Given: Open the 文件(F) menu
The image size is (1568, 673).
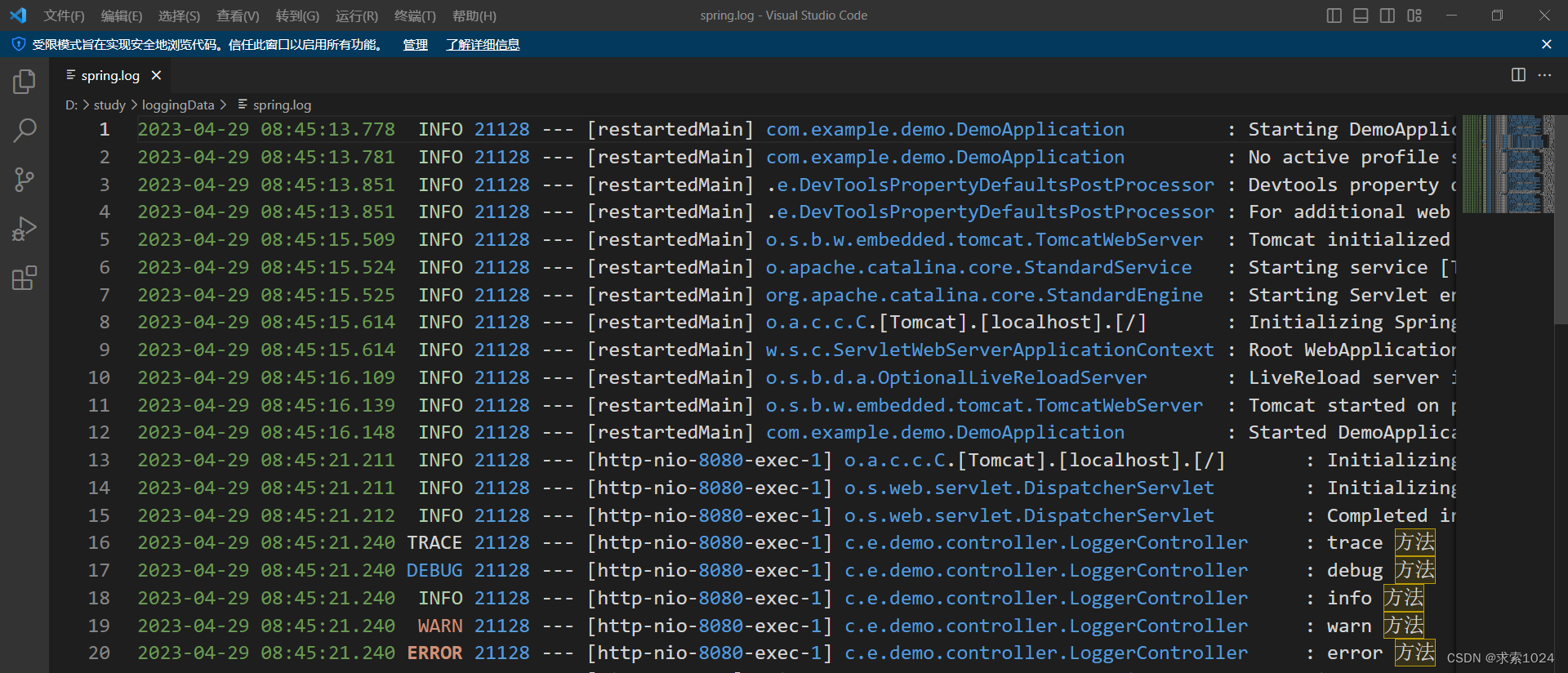Looking at the screenshot, I should click(x=64, y=16).
